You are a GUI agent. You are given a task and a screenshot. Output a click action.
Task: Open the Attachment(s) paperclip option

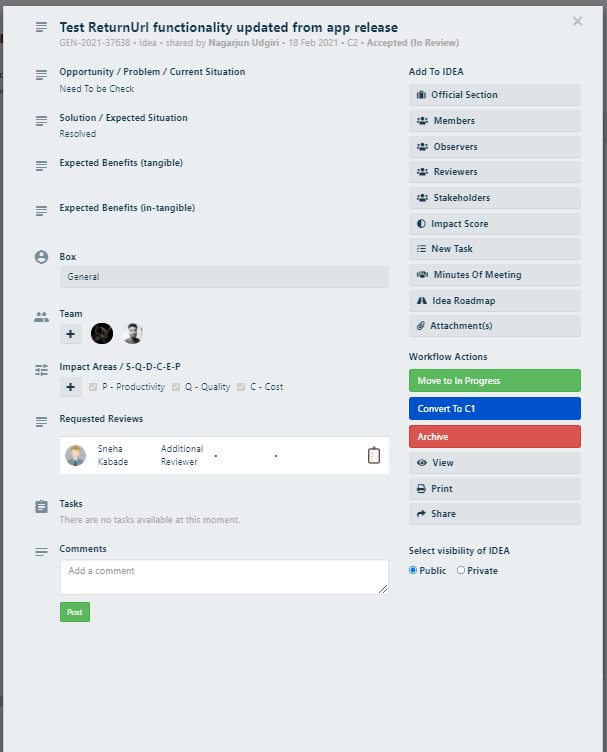coord(494,326)
